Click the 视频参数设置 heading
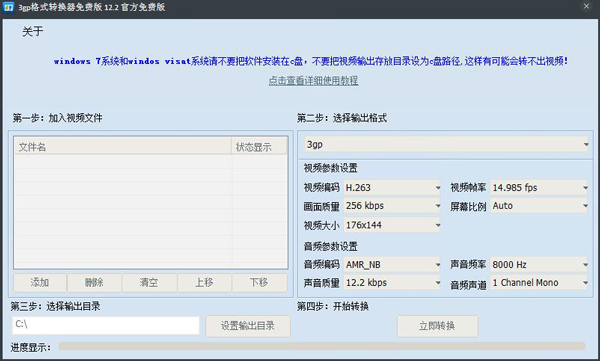This screenshot has width=600, height=361. pos(331,168)
